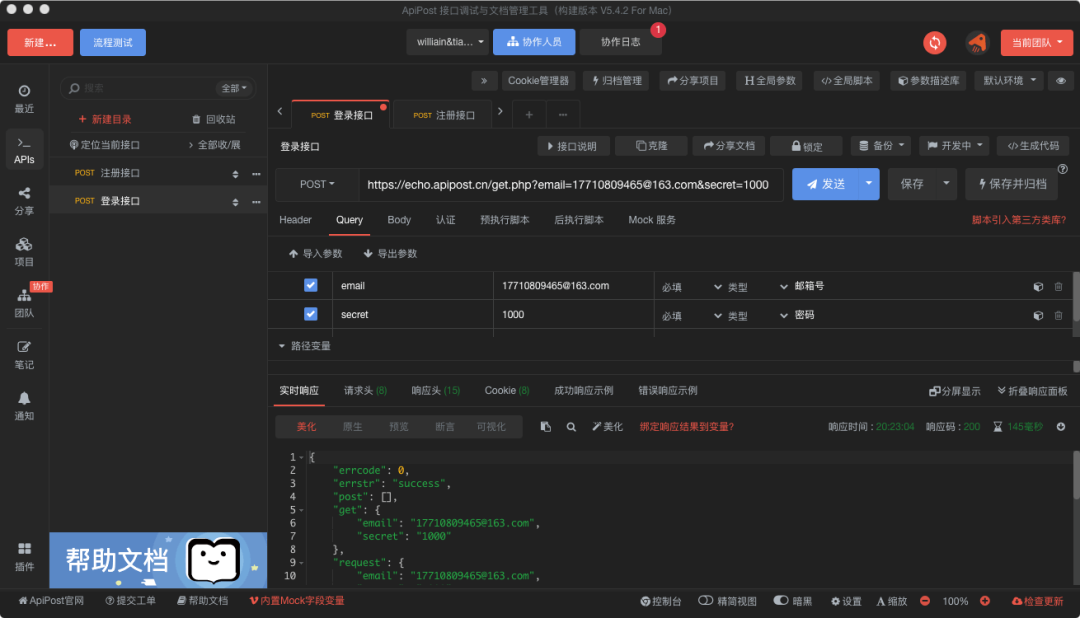Open the 预执行脚本 tab
This screenshot has height=618, width=1080.
click(x=505, y=220)
